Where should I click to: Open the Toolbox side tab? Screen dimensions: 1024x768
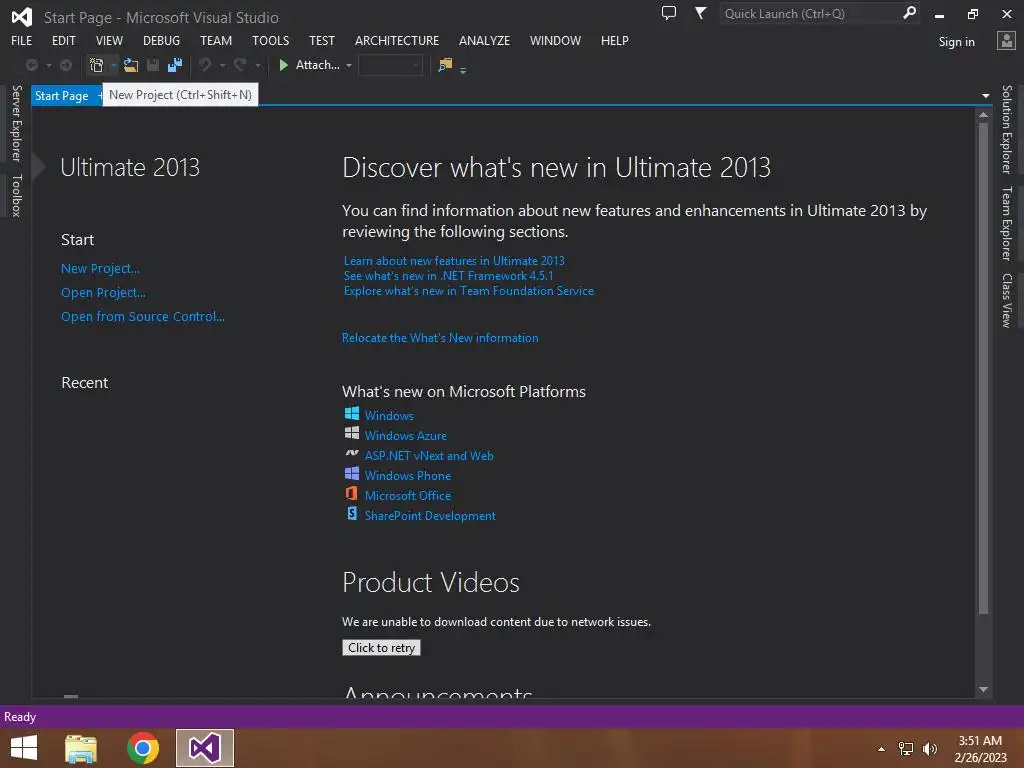pyautogui.click(x=17, y=196)
